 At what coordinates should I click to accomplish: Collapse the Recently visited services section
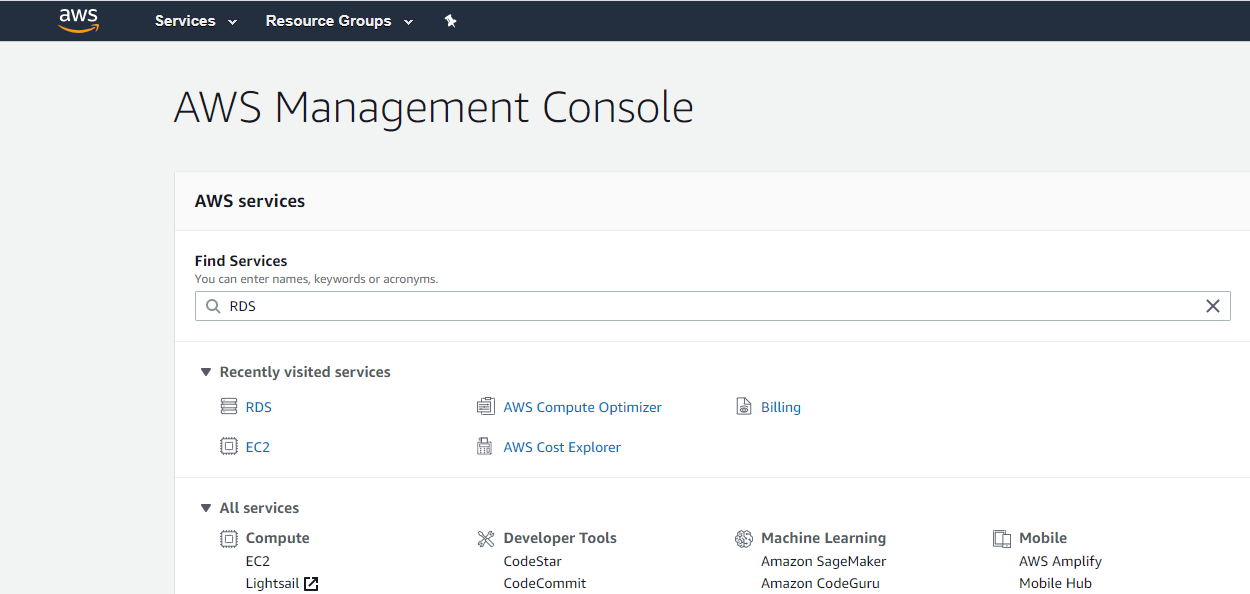206,372
